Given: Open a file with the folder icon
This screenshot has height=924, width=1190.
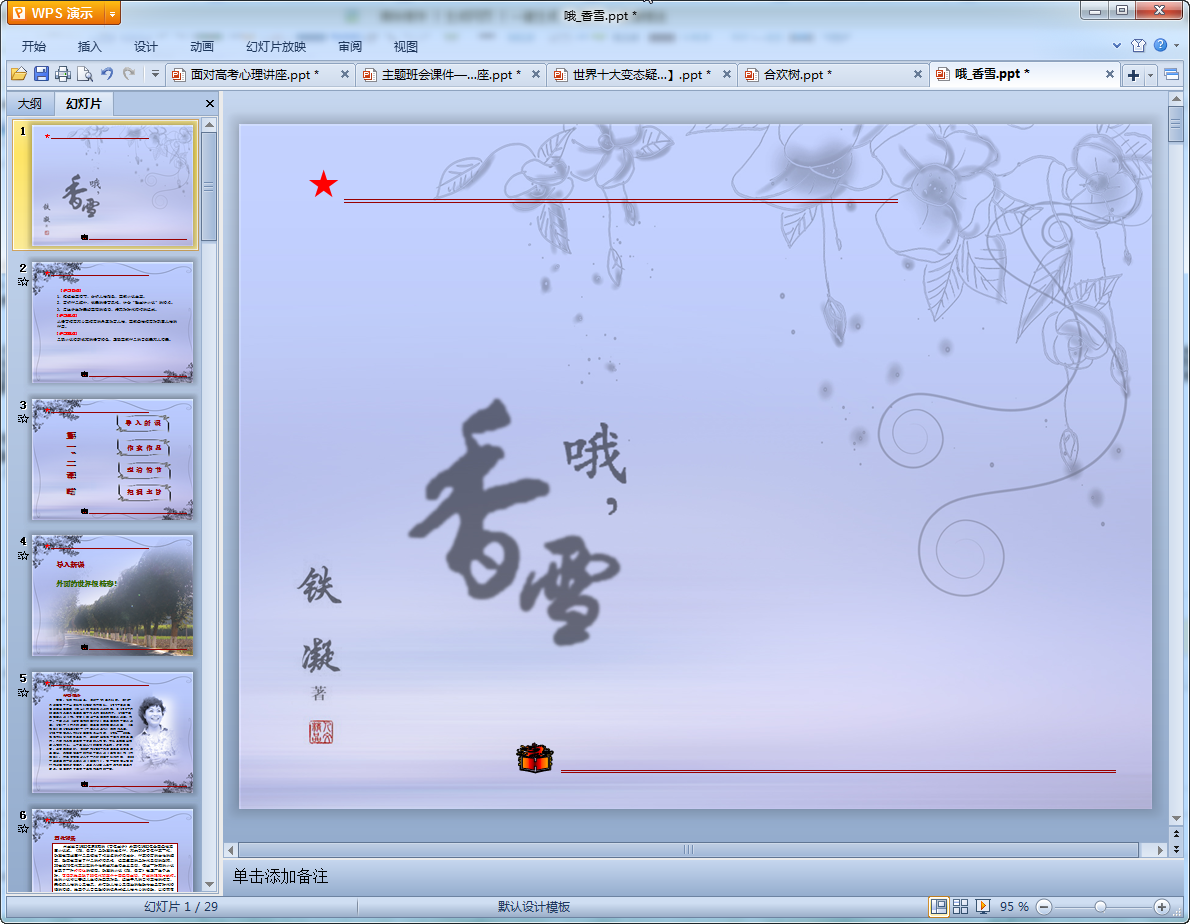Looking at the screenshot, I should pyautogui.click(x=19, y=74).
